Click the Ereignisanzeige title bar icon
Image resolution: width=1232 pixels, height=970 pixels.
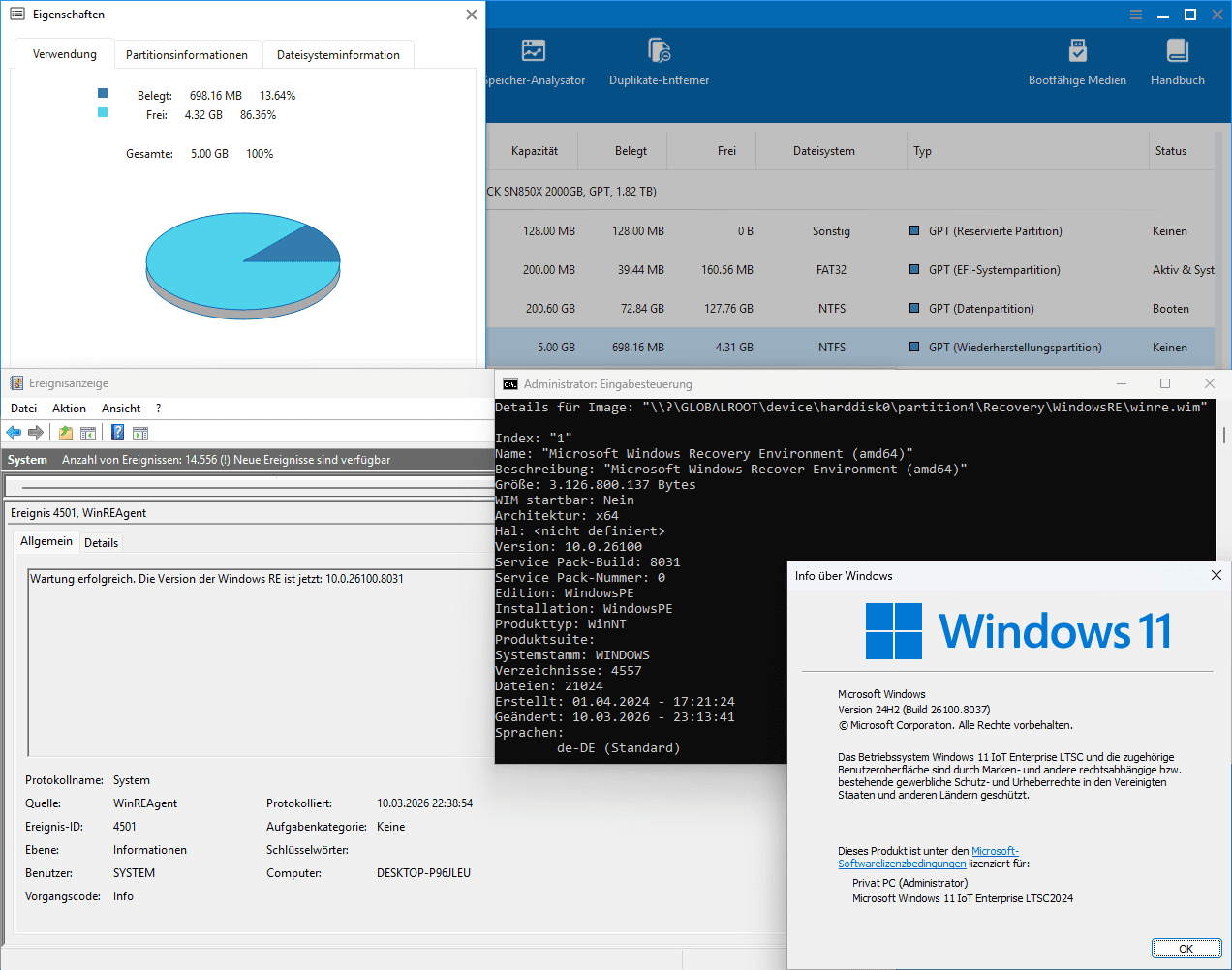point(16,383)
